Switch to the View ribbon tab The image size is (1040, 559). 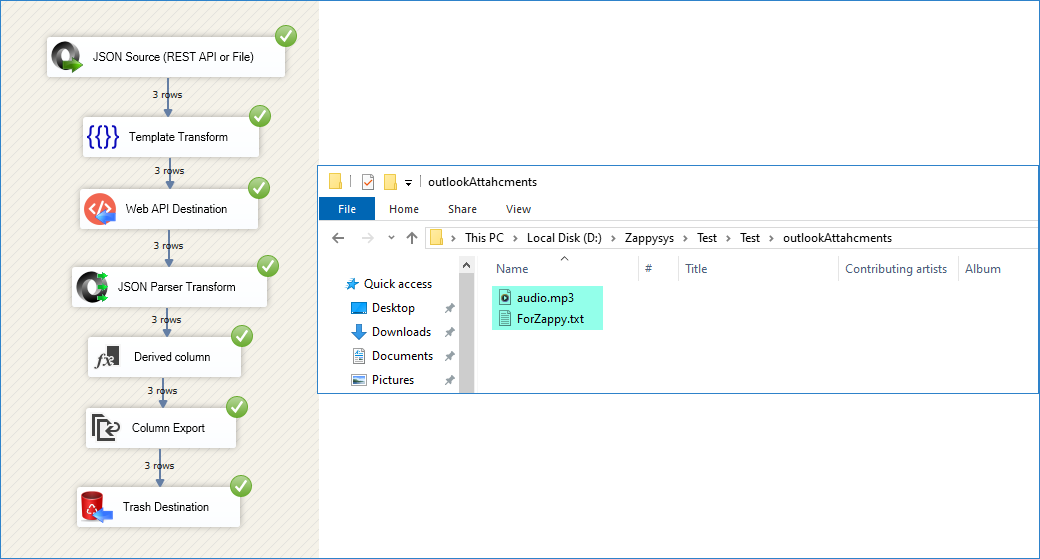pyautogui.click(x=518, y=209)
